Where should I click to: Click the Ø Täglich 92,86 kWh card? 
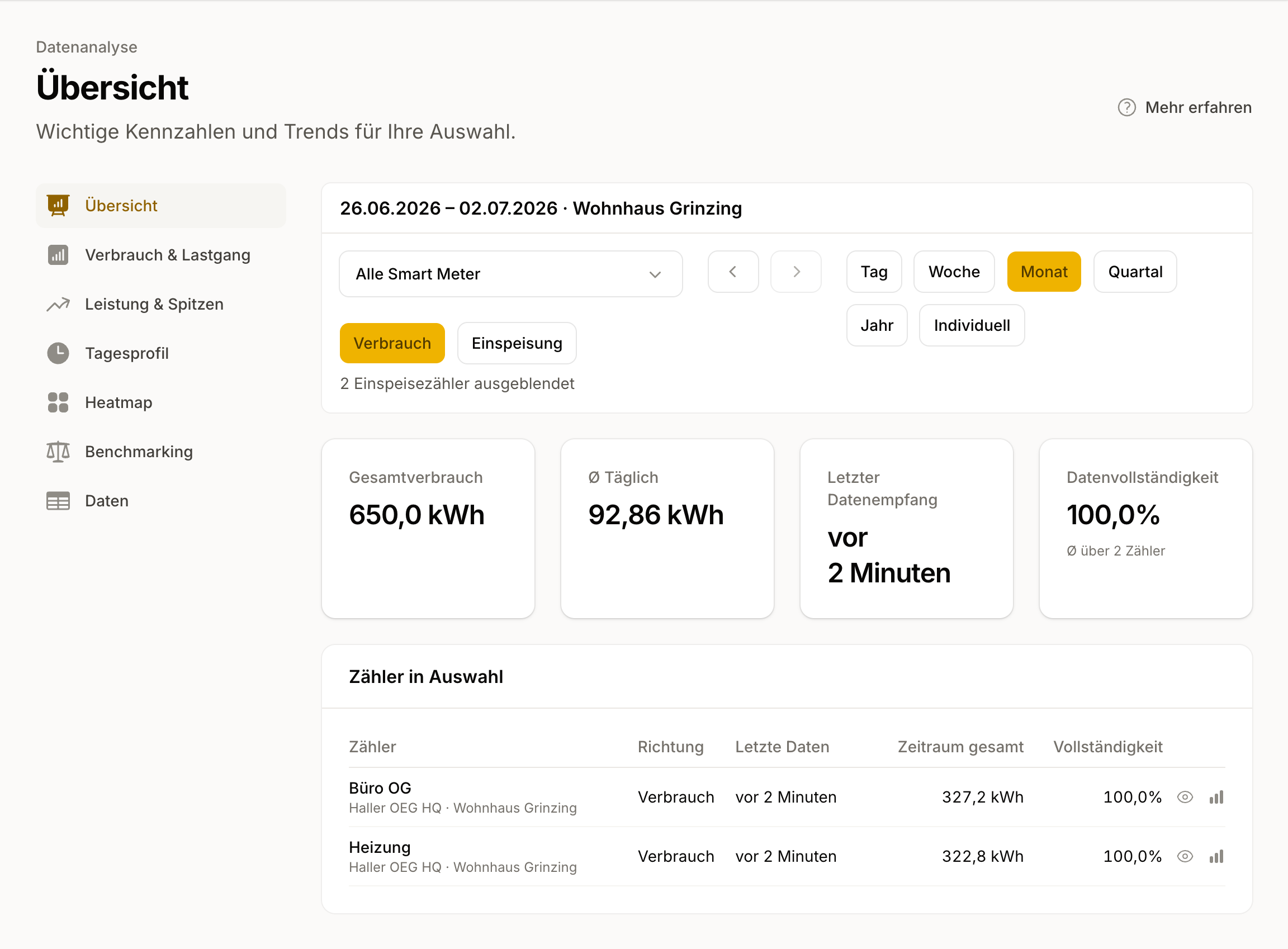click(x=667, y=529)
